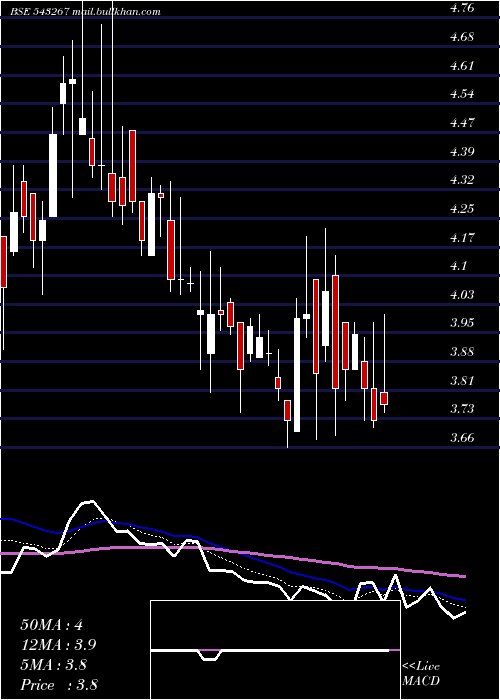Screen dimensions: 500x700
Task: Click the '12MA : 3.9' indicator text
Action: [x=58, y=645]
